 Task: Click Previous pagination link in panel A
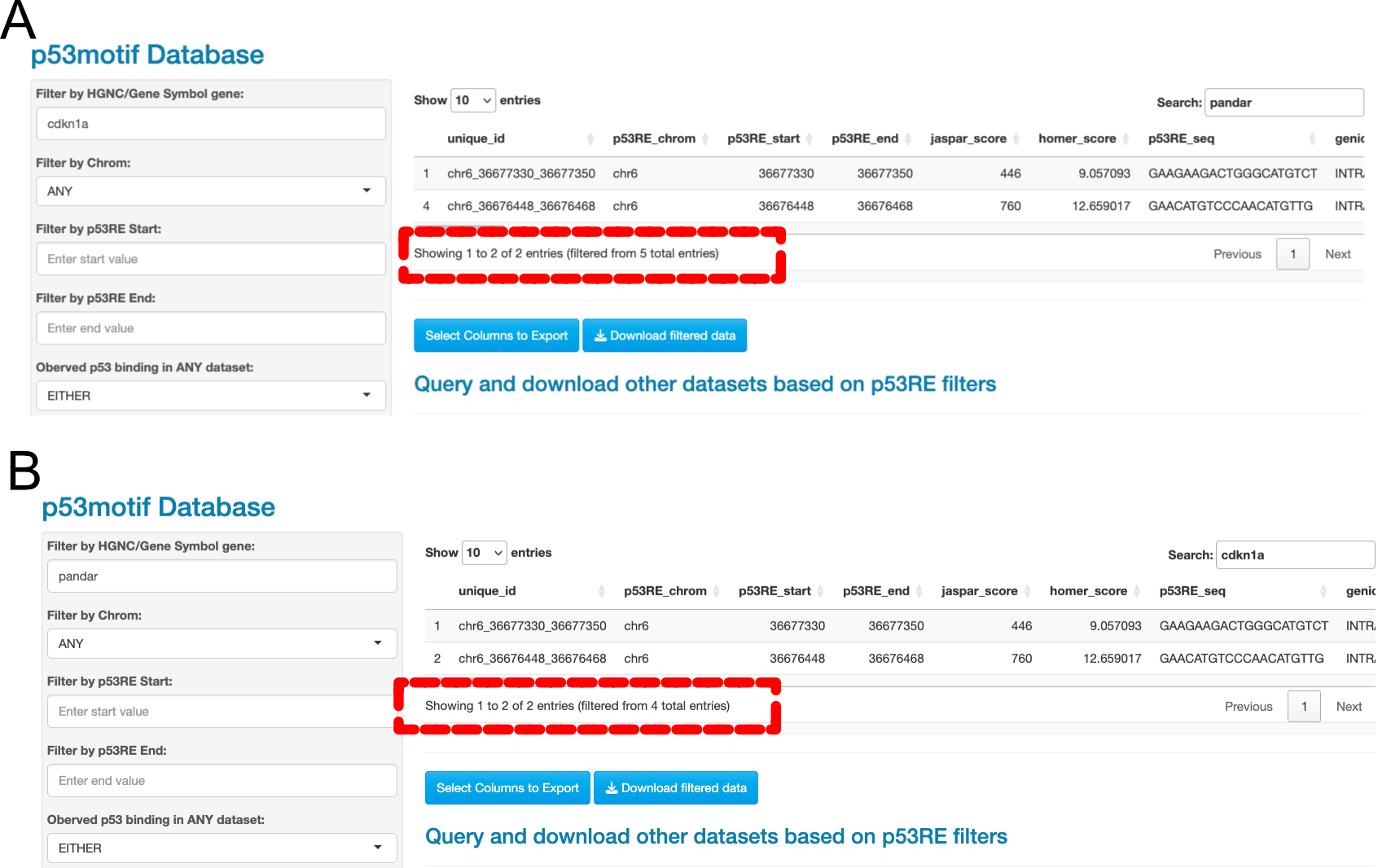point(1237,254)
